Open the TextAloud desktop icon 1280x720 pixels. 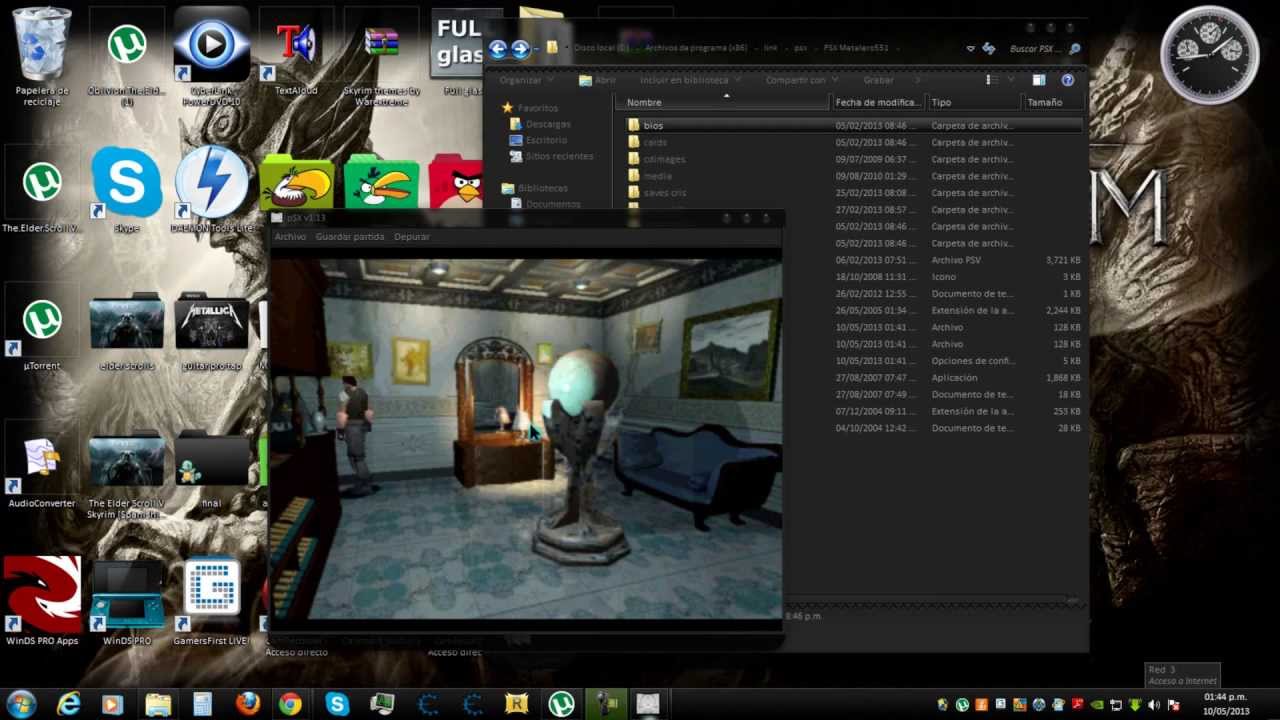pos(296,52)
